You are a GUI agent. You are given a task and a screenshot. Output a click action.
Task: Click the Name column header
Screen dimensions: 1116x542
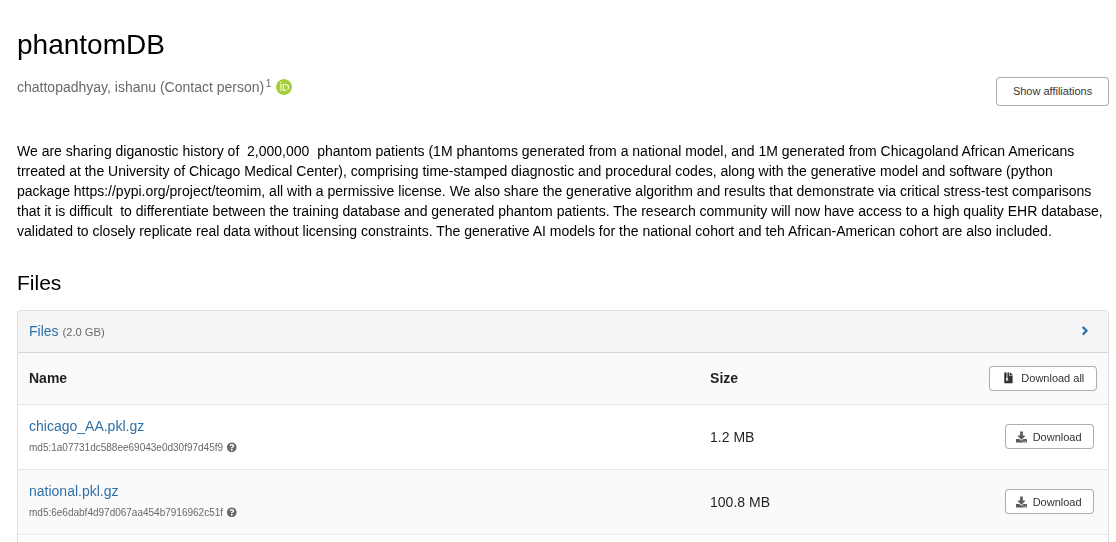(48, 378)
